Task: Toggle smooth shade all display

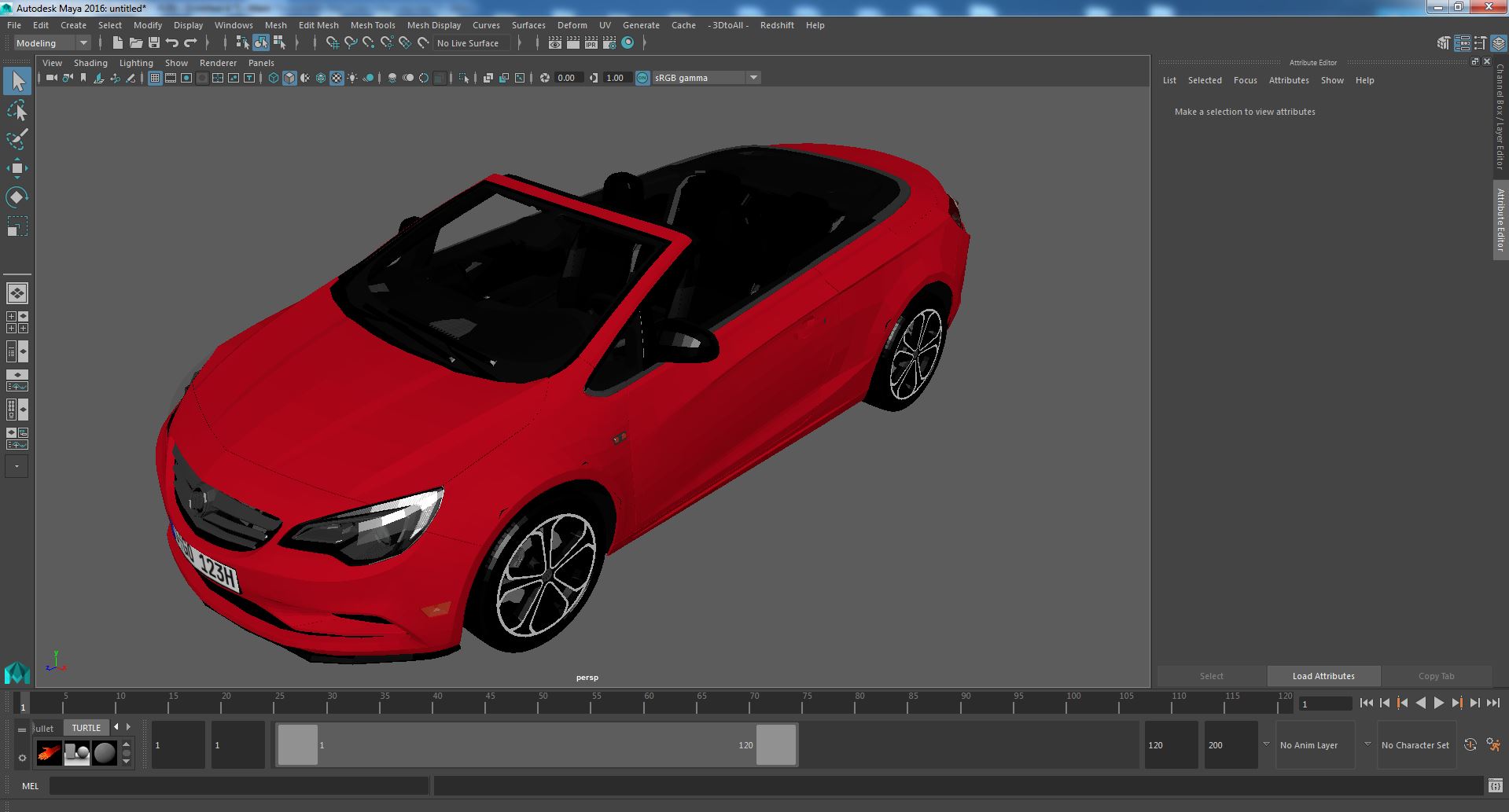Action: click(289, 78)
